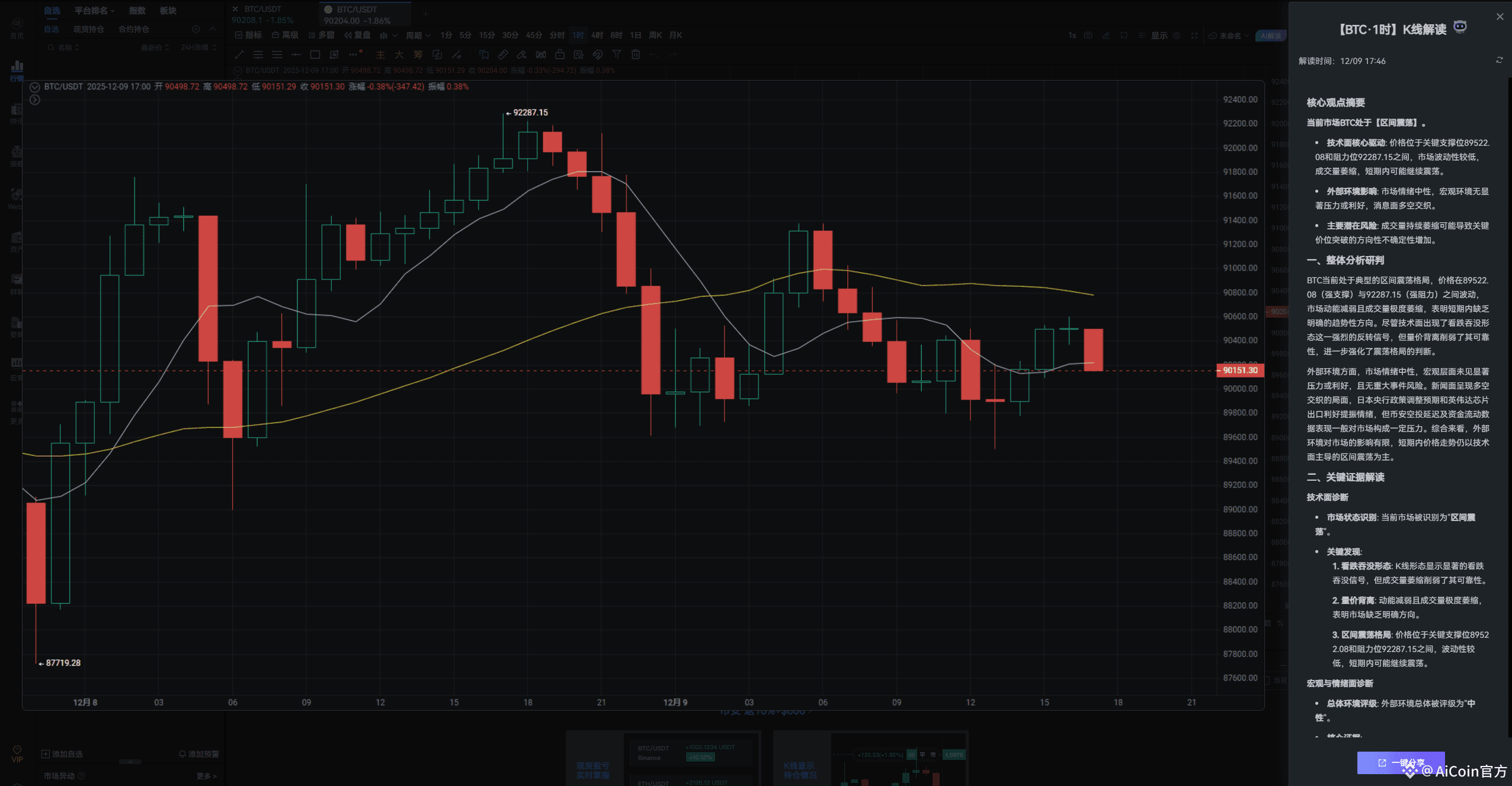Open the 周期 period dropdown
Viewport: 1512px width, 786px height.
coord(418,36)
